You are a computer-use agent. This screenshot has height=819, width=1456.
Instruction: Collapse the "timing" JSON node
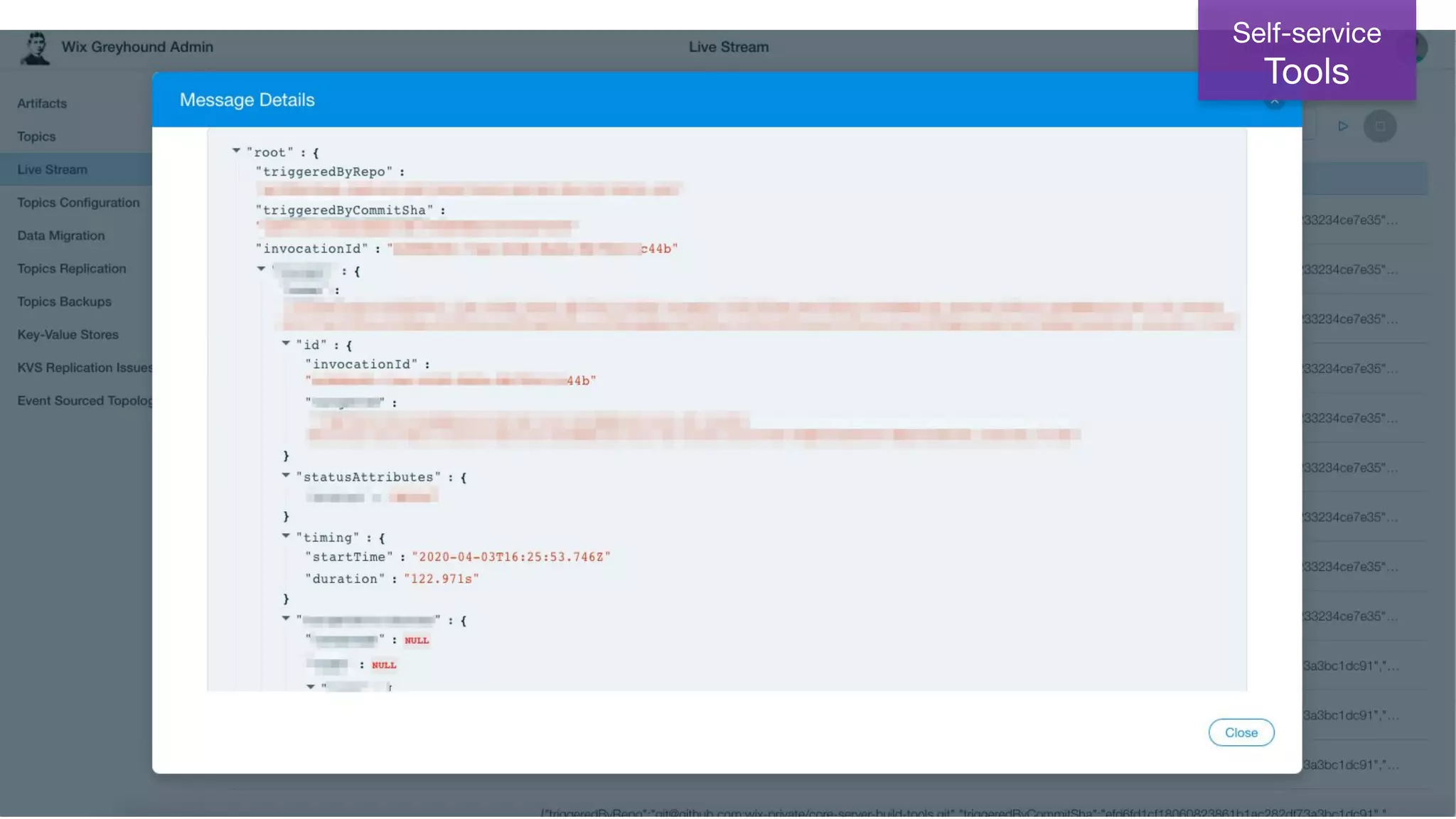tap(286, 536)
